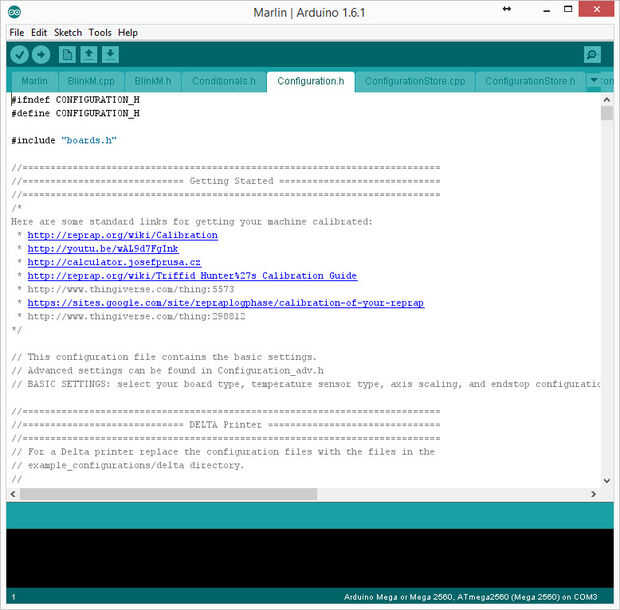Screen dimensions: 620x610
Task: Click the 'BASIC SETTINGS: select your board type' comment
Action: coord(305,384)
